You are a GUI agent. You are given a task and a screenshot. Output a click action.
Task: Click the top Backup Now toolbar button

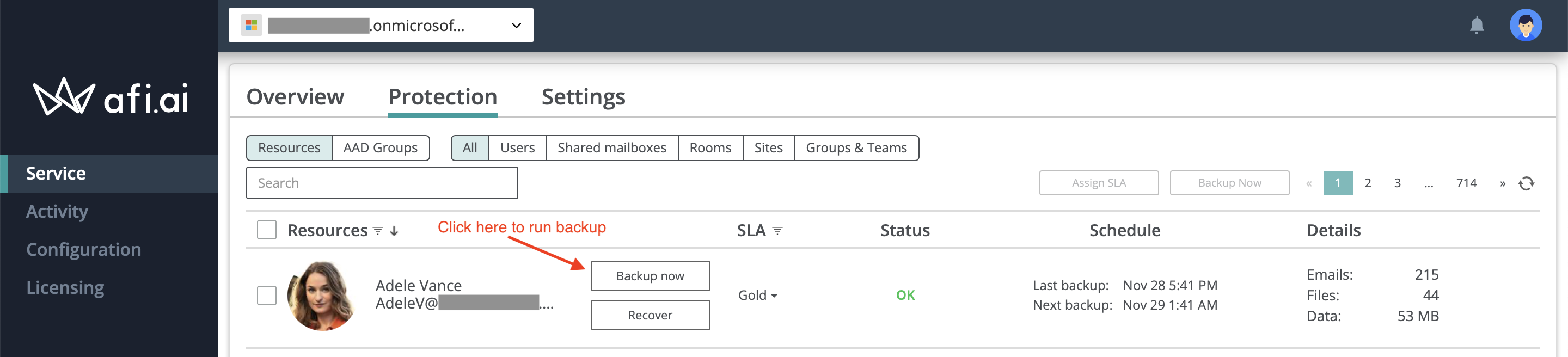click(x=1229, y=183)
